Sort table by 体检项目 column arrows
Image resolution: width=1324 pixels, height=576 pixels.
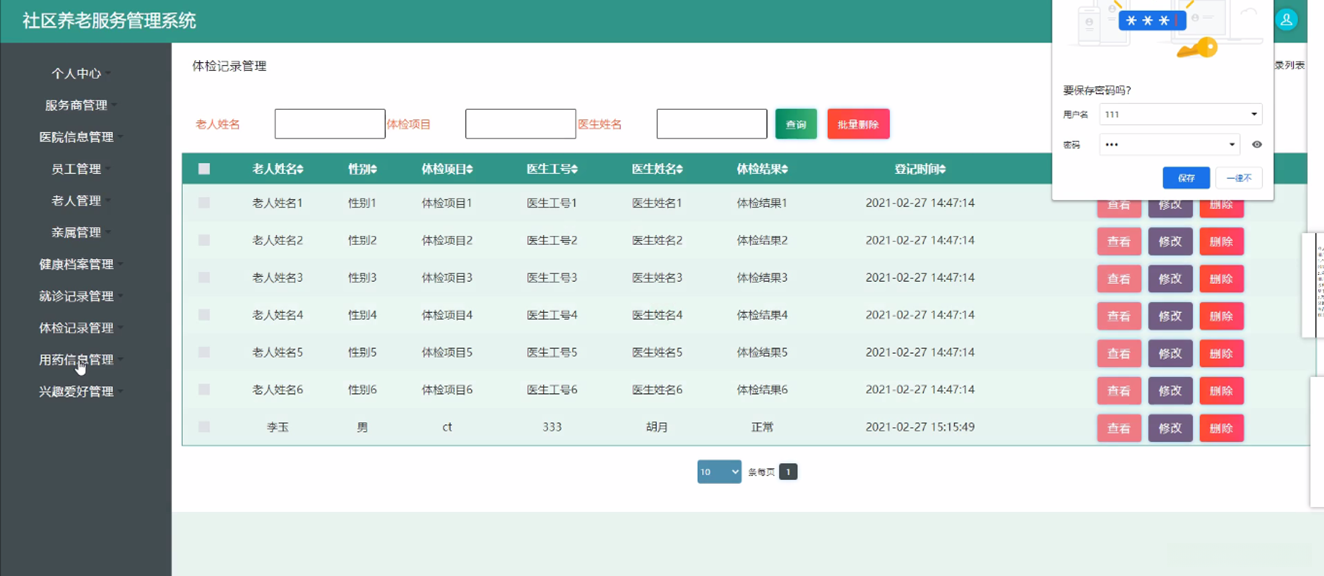469,170
